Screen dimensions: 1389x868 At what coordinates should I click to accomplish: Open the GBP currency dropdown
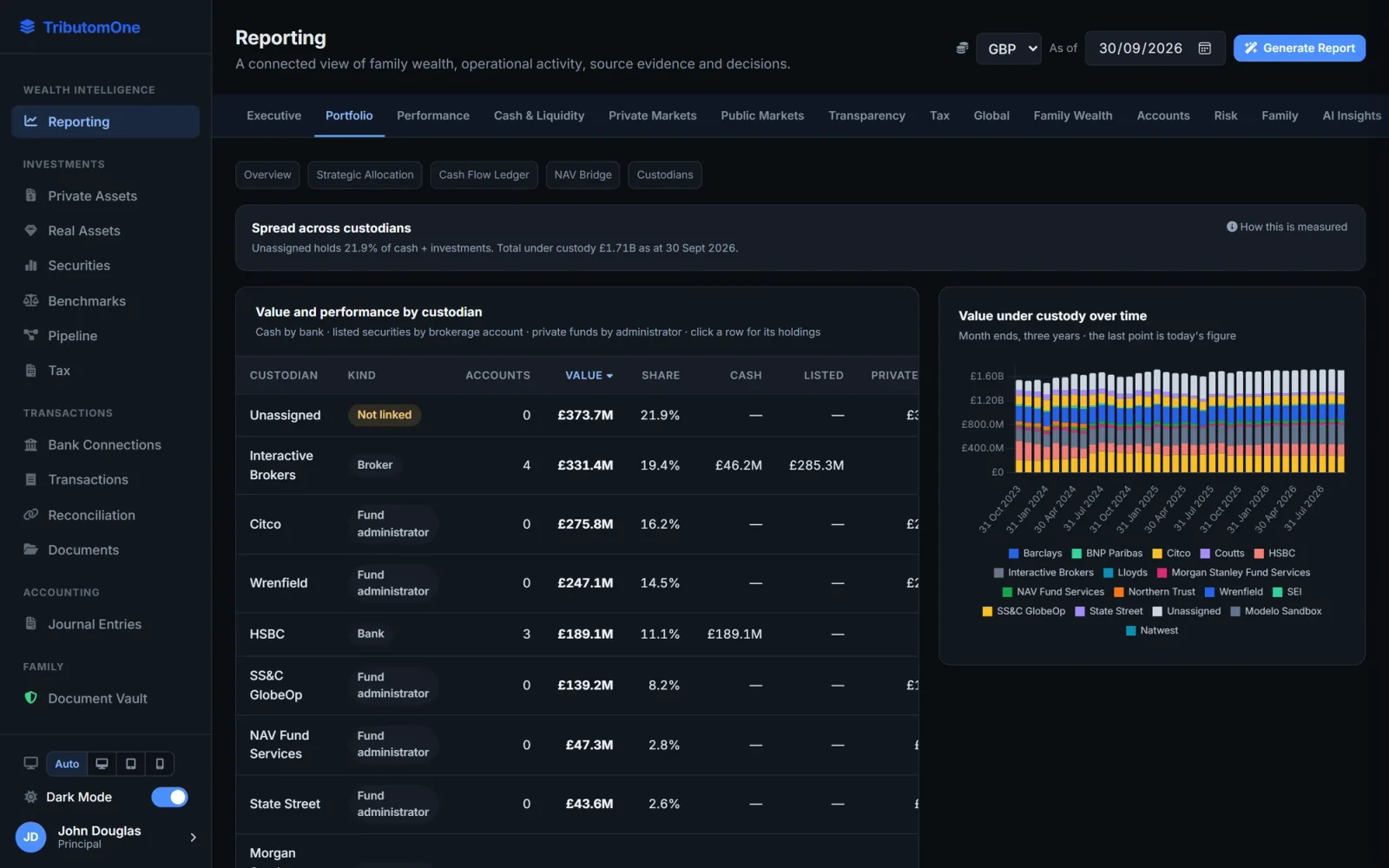1009,49
